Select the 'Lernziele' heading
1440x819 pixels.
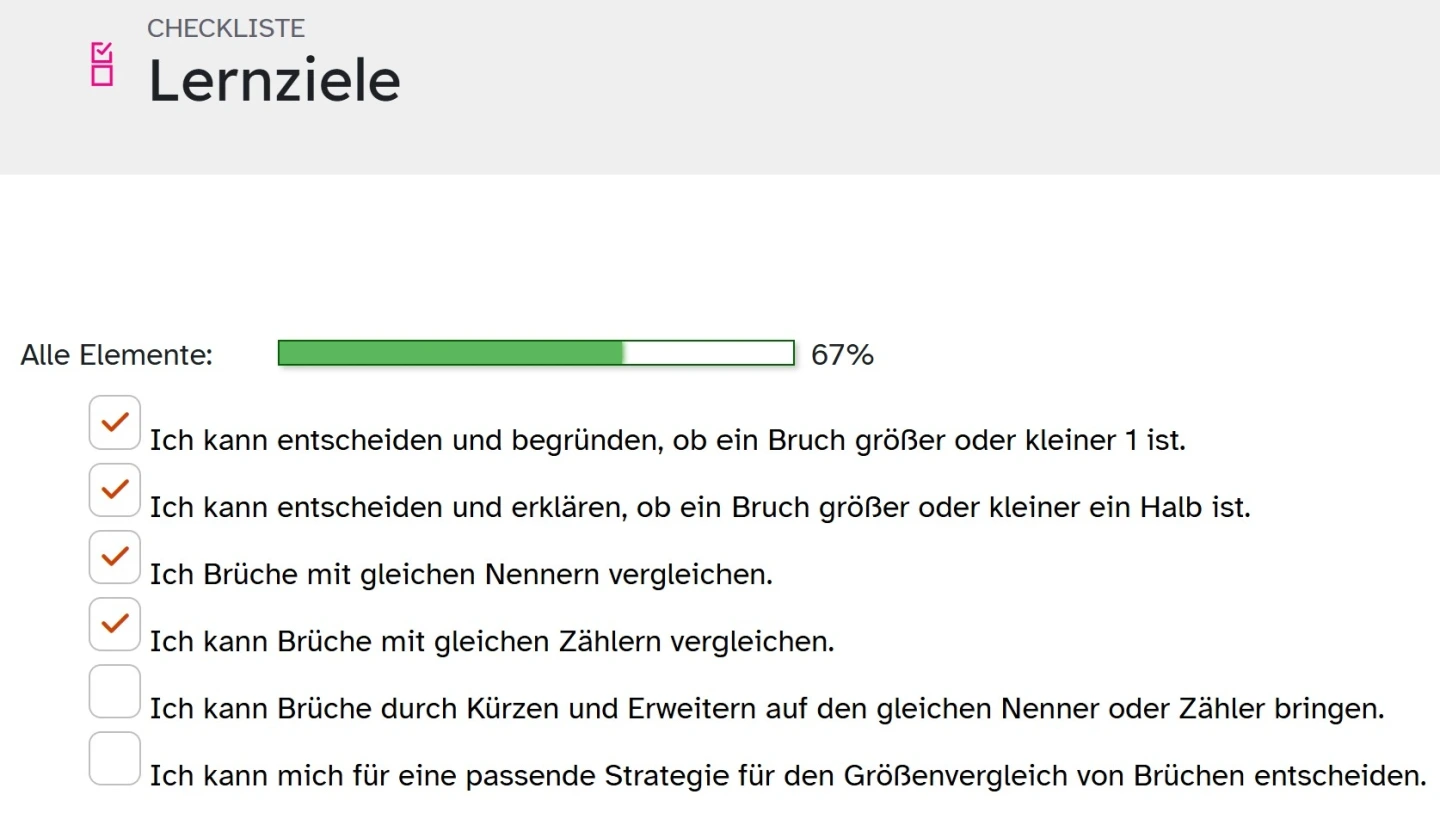(x=274, y=81)
